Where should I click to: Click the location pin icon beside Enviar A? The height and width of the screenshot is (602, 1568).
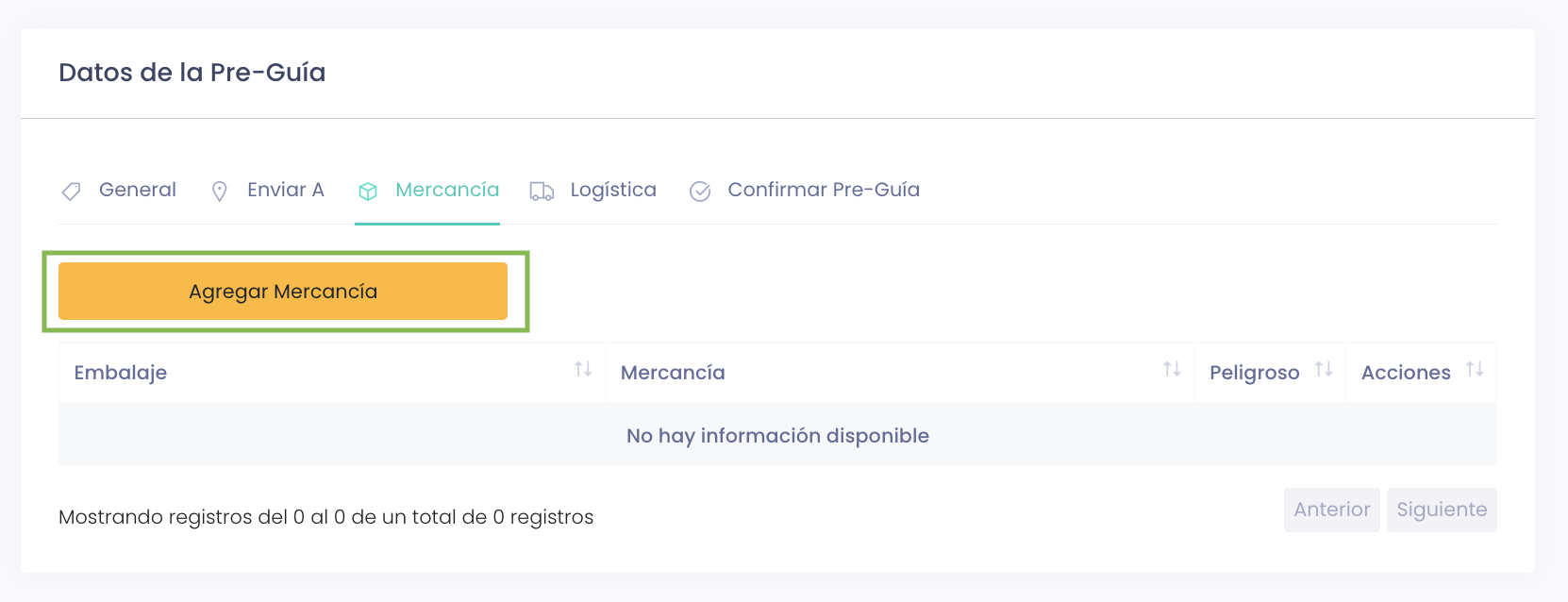(x=220, y=192)
